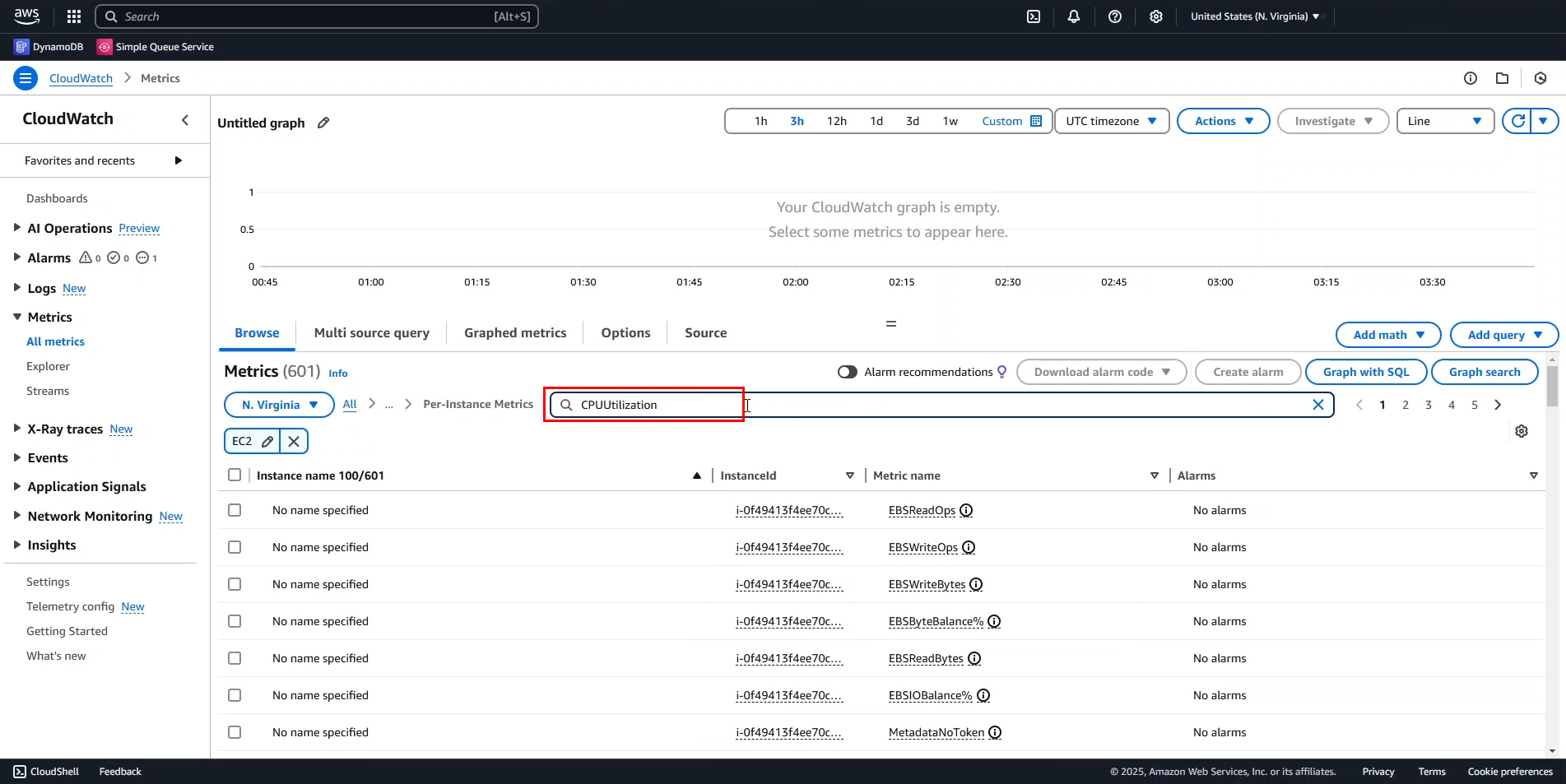Open the Line graph type dropdown
The image size is (1566, 784).
1444,121
